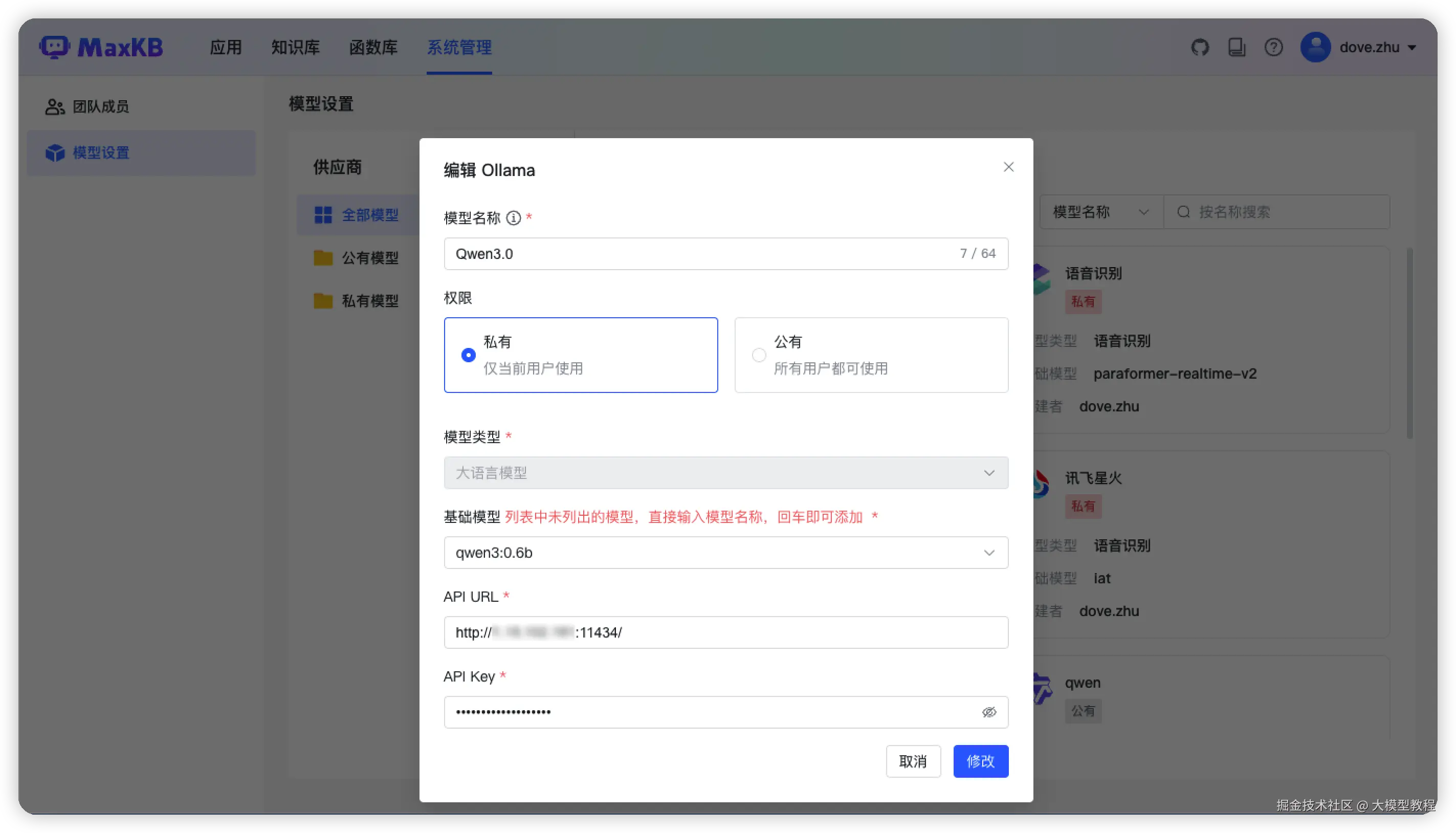
Task: Open the dove.zhu account menu arrow
Action: click(1412, 48)
